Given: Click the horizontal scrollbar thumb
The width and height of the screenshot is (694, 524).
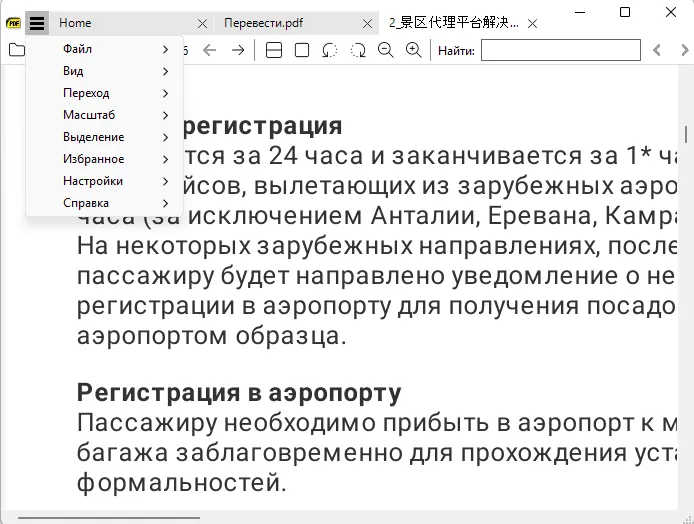Looking at the screenshot, I should pos(109,517).
